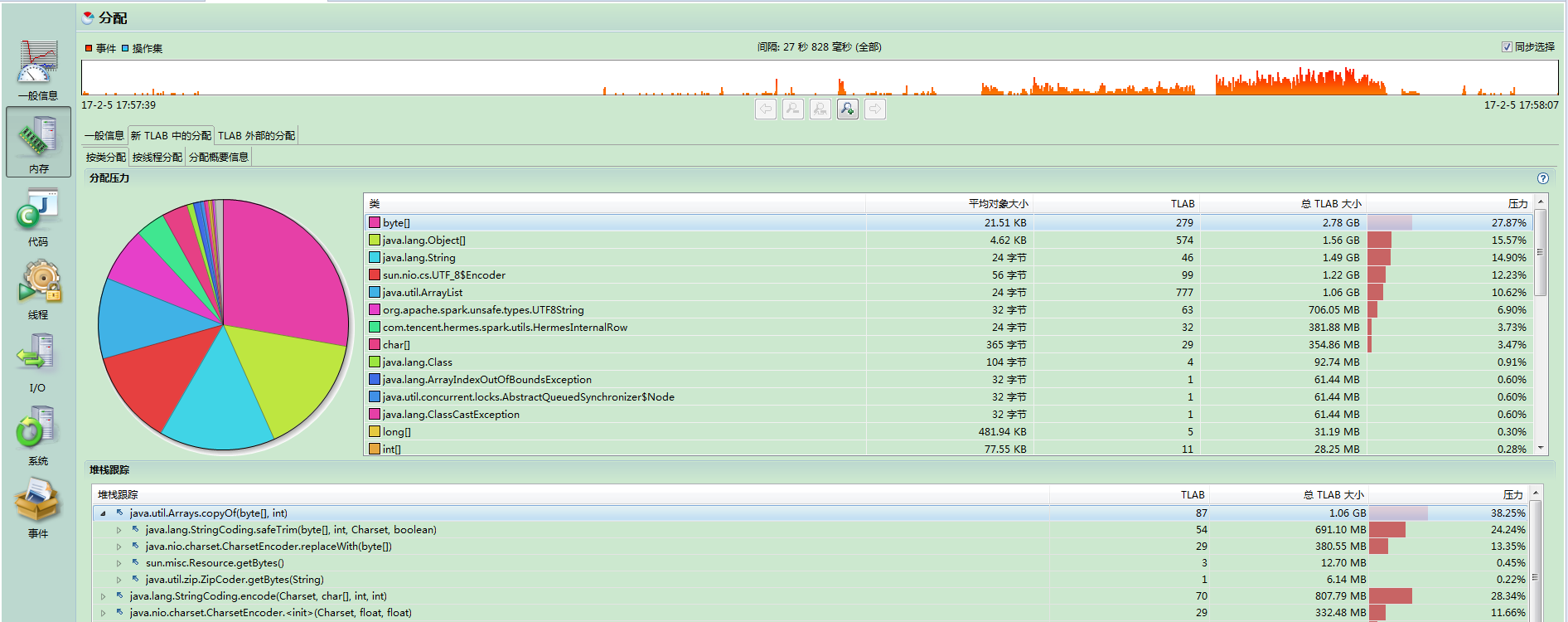
Task: Select the java.lang.ClassCastException row
Action: 948,415
